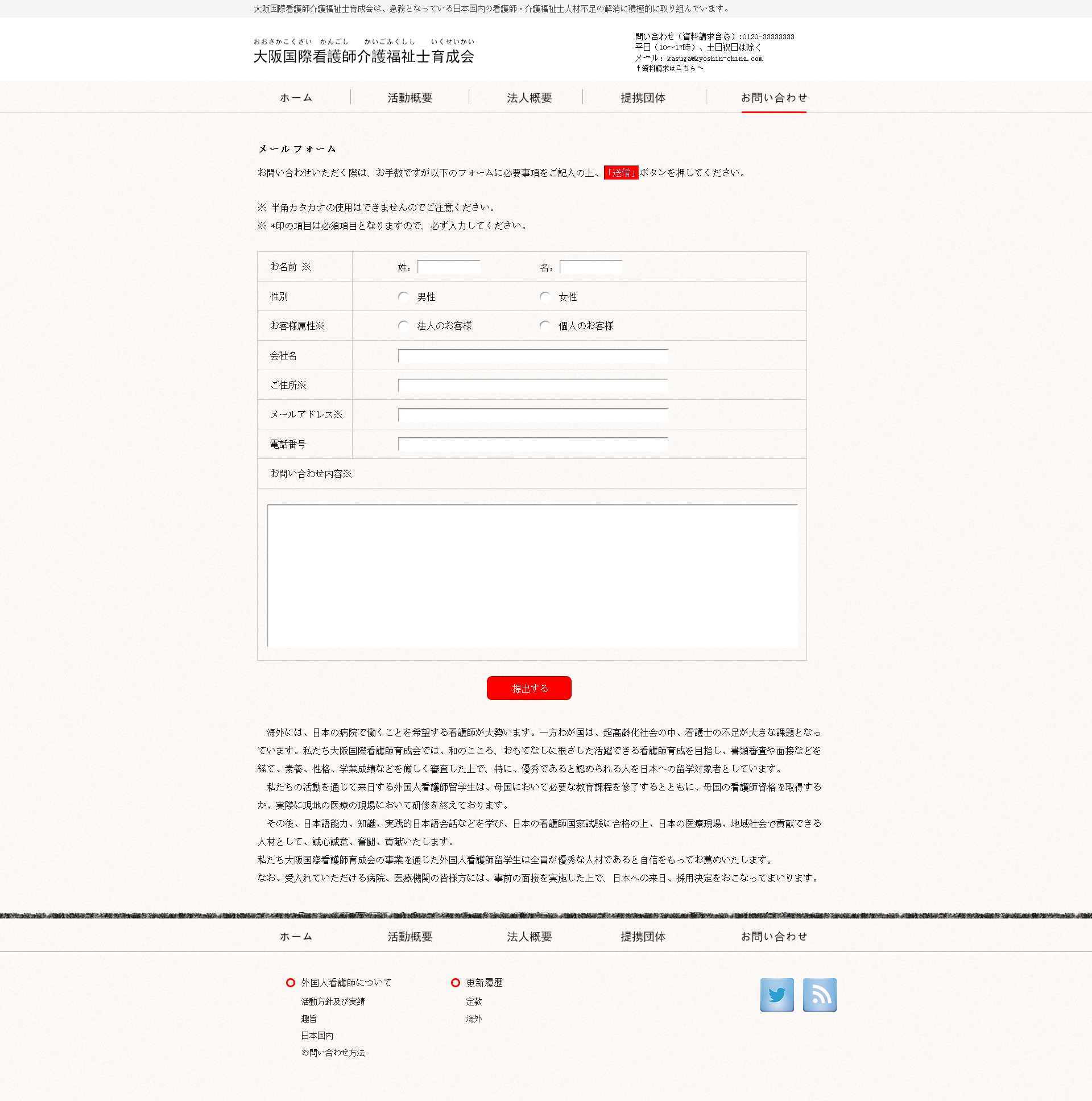Select the 女性 radio button

(545, 297)
